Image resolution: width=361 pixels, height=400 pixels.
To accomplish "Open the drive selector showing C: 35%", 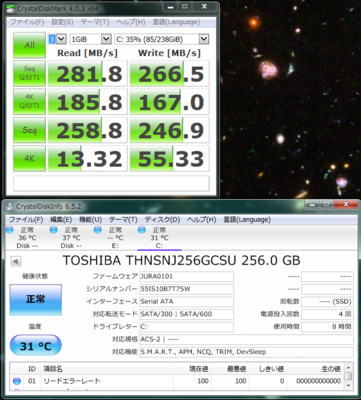I will [162, 39].
